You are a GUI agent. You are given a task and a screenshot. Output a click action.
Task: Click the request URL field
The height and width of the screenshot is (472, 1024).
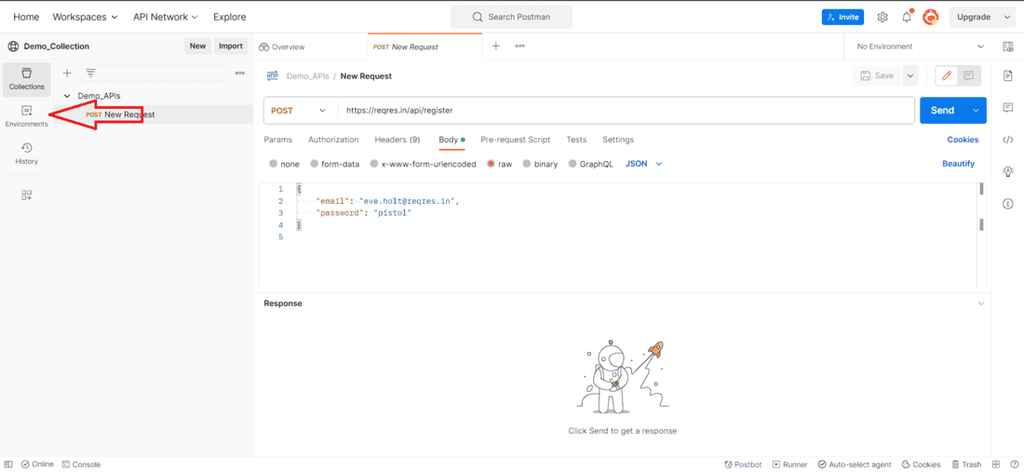click(625, 111)
